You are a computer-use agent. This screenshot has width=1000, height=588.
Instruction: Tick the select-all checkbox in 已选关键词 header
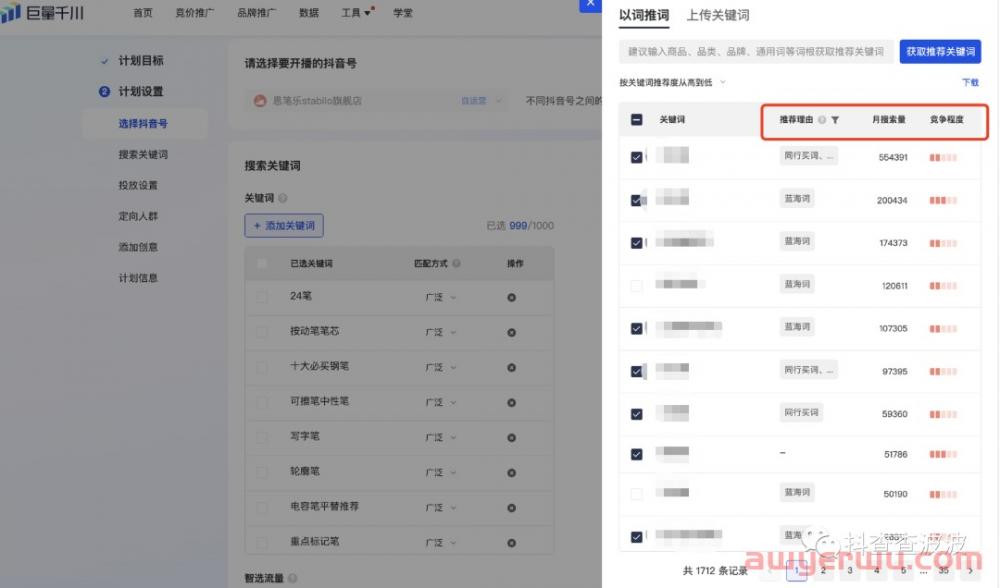[261, 263]
